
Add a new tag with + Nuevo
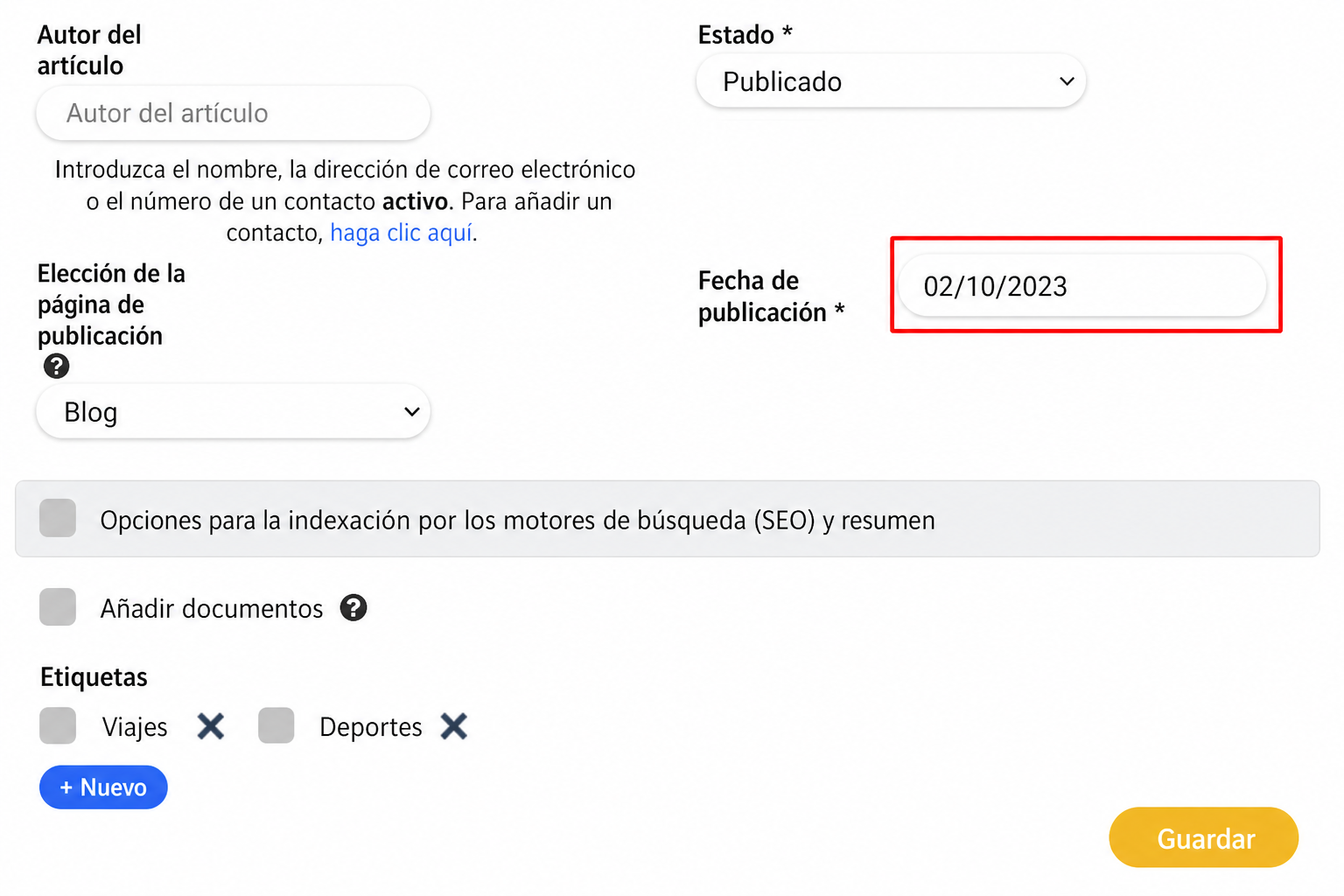pyautogui.click(x=103, y=787)
